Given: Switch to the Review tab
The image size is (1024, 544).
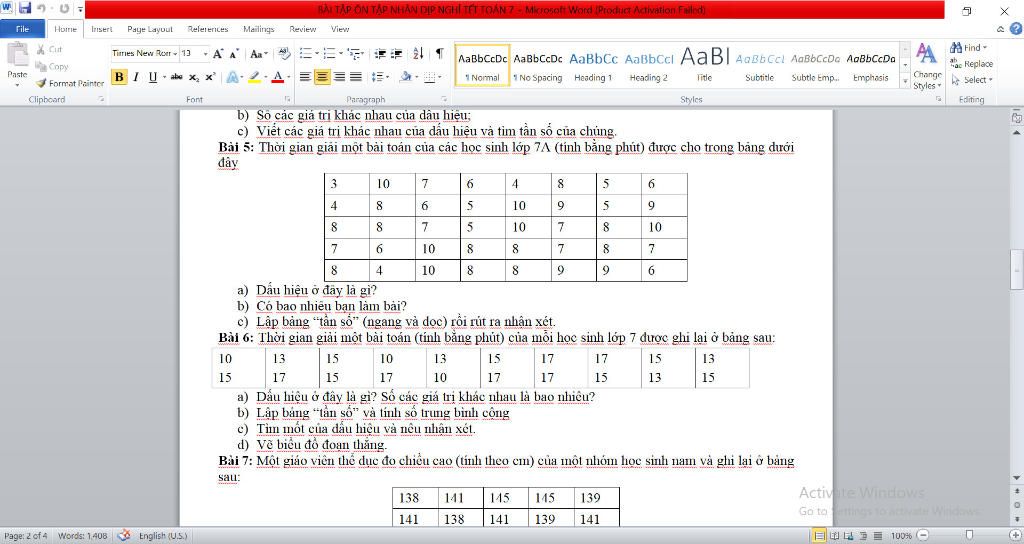Looking at the screenshot, I should (x=302, y=29).
